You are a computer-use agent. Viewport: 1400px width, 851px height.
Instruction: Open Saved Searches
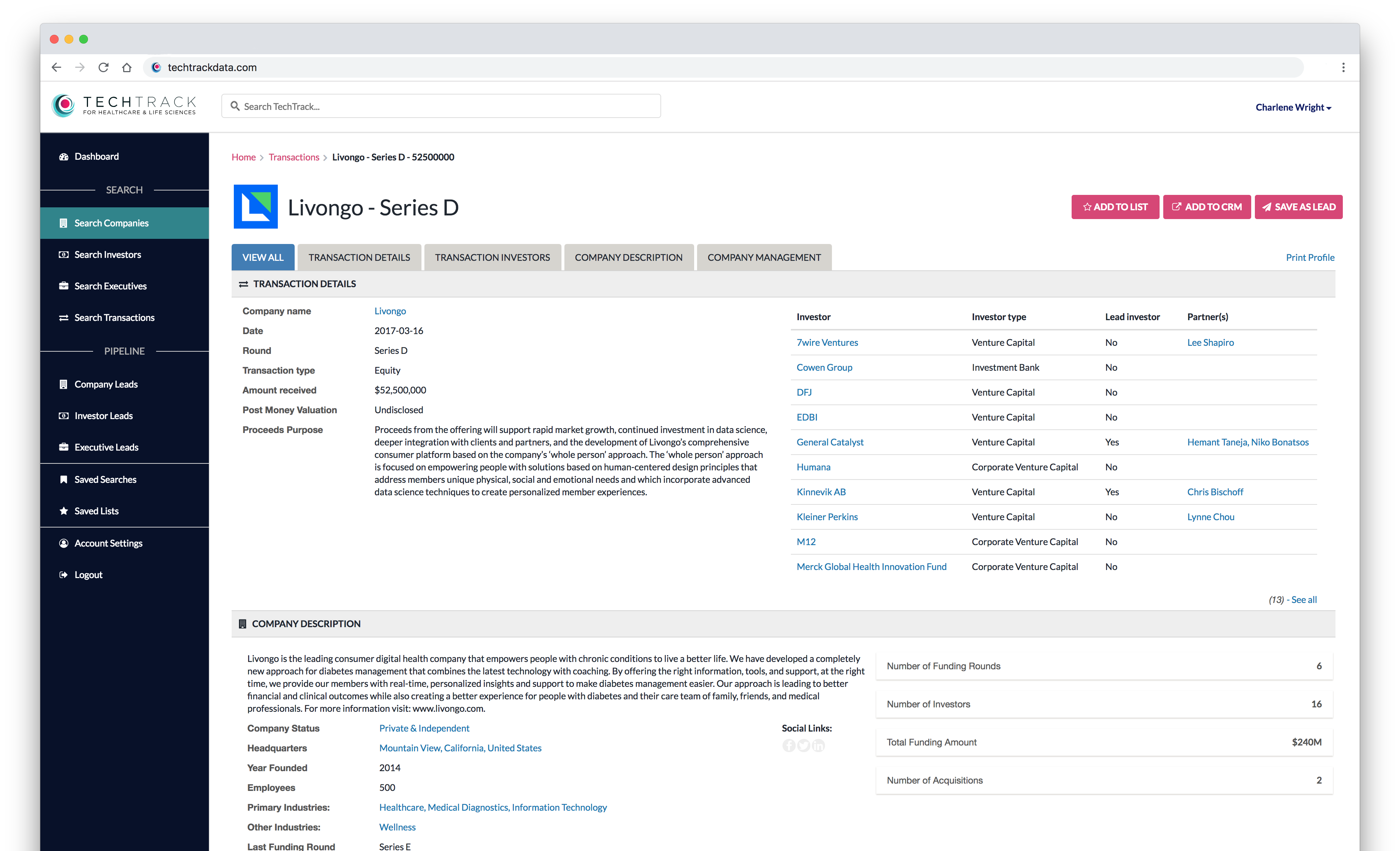(125, 480)
